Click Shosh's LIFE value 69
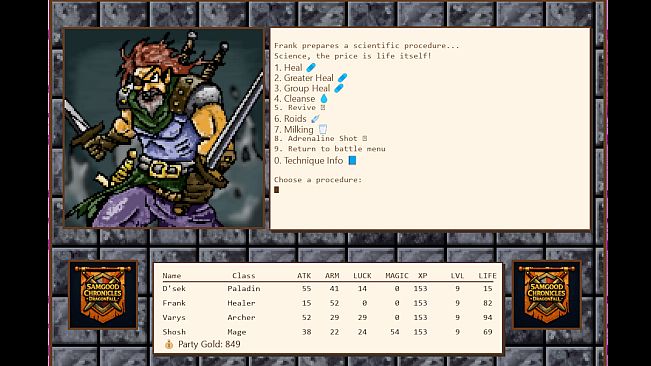This screenshot has width=651, height=366. point(488,332)
